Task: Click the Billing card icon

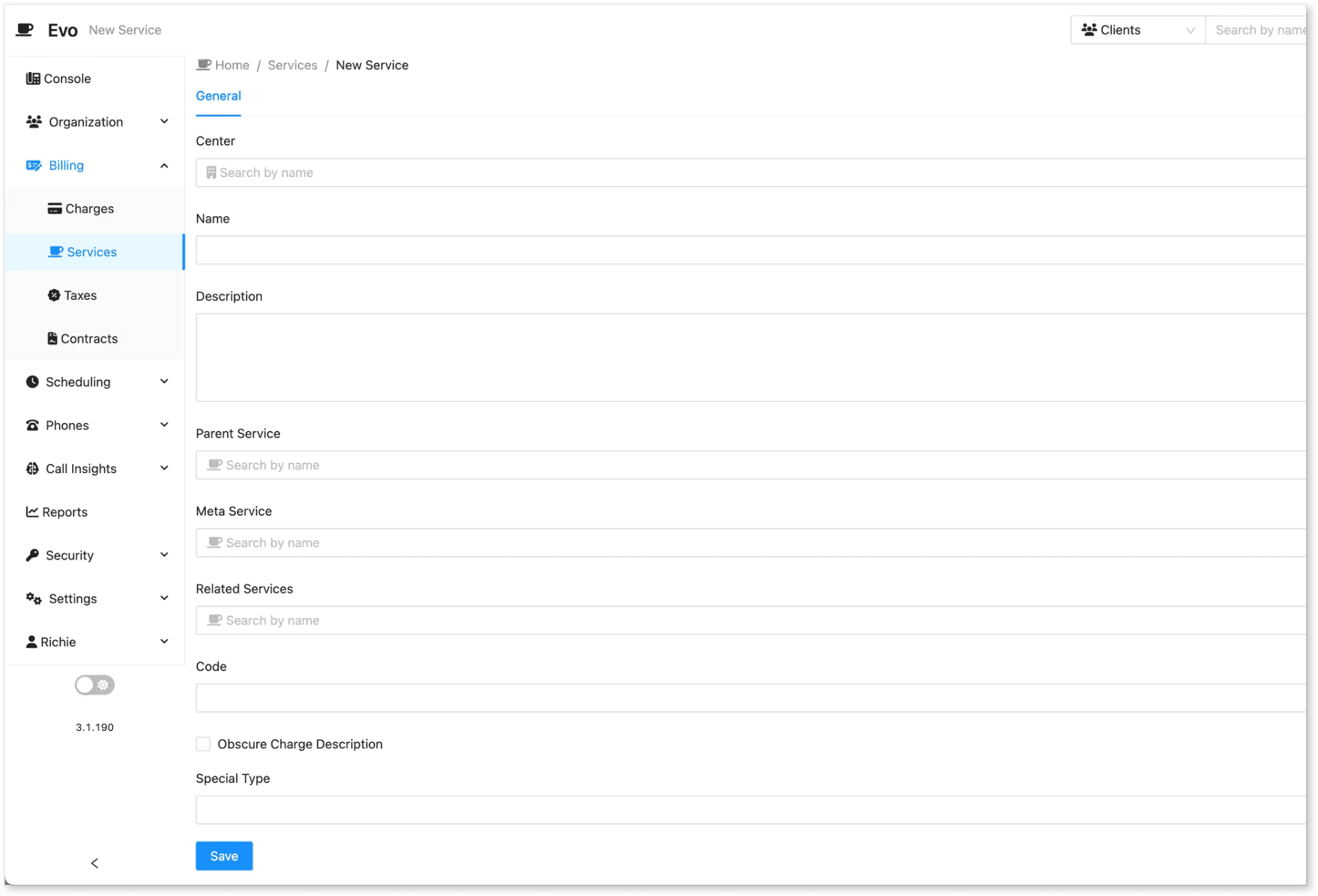Action: [x=34, y=165]
